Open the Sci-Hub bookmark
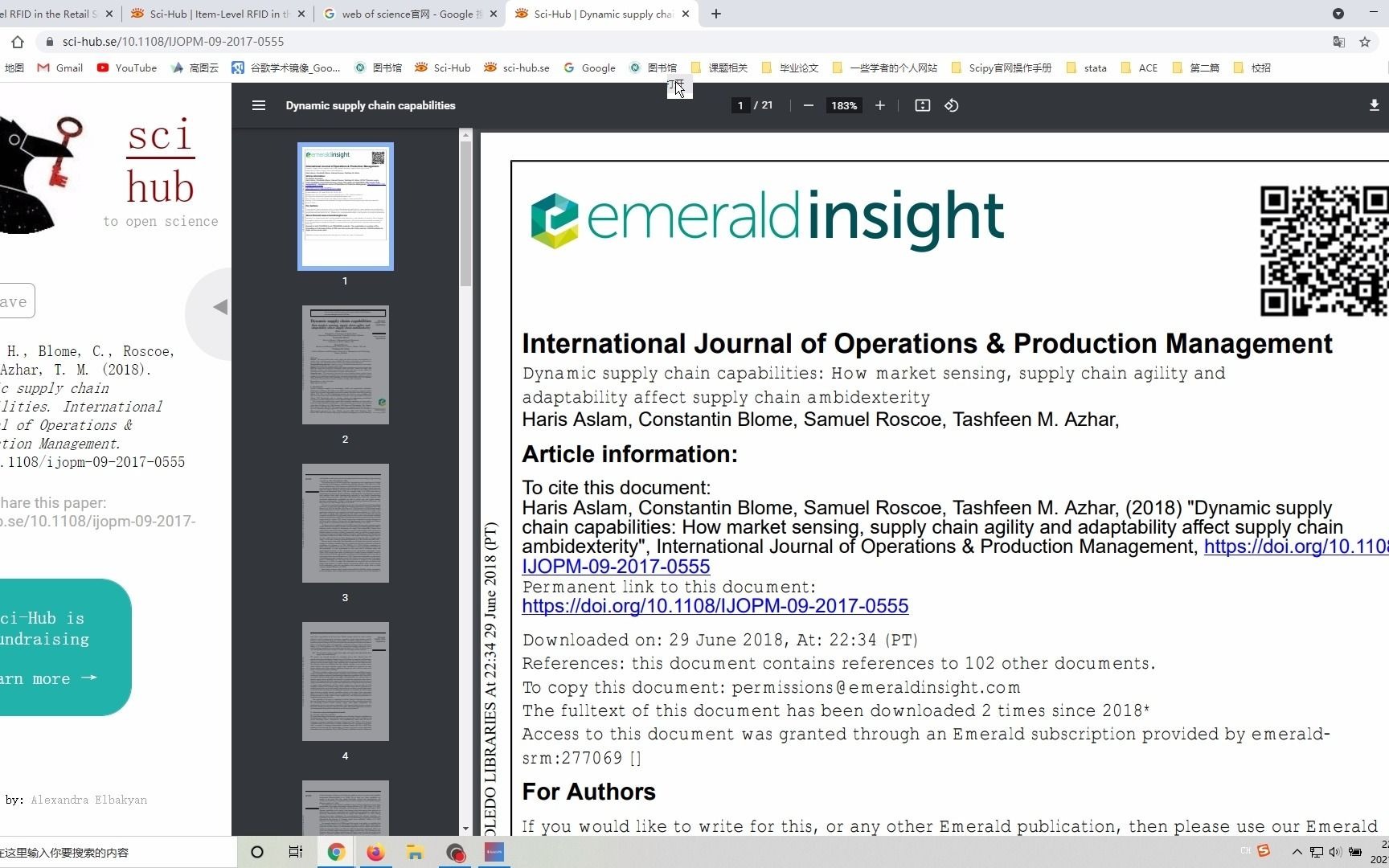 [x=443, y=68]
